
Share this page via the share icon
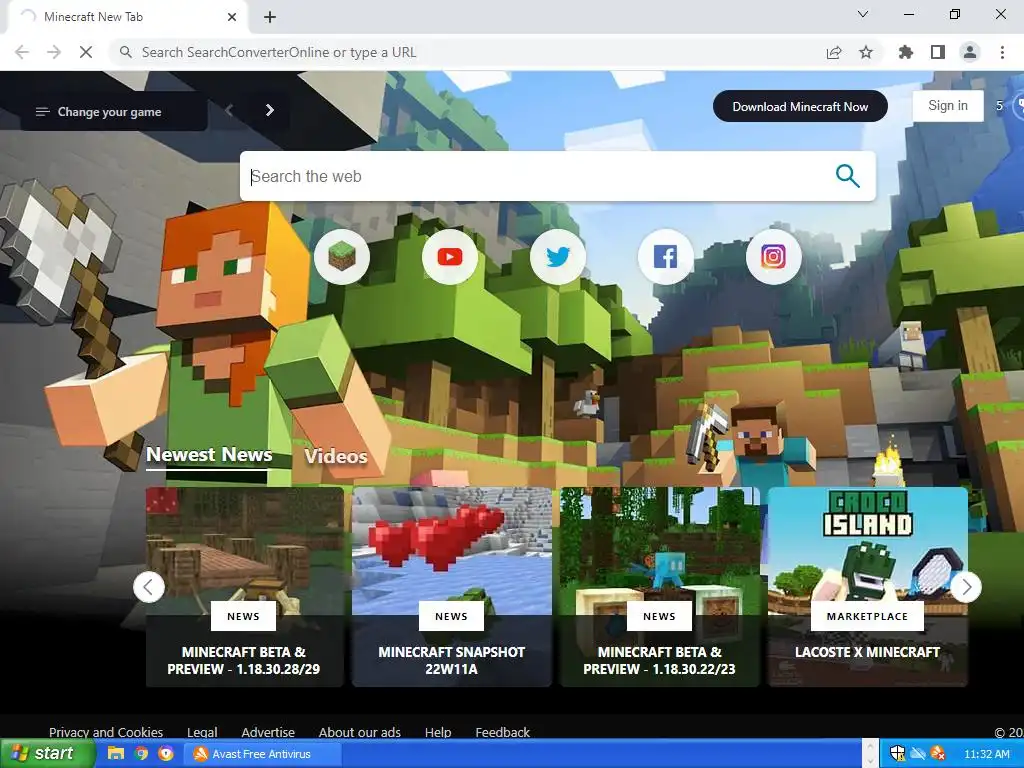tap(834, 52)
